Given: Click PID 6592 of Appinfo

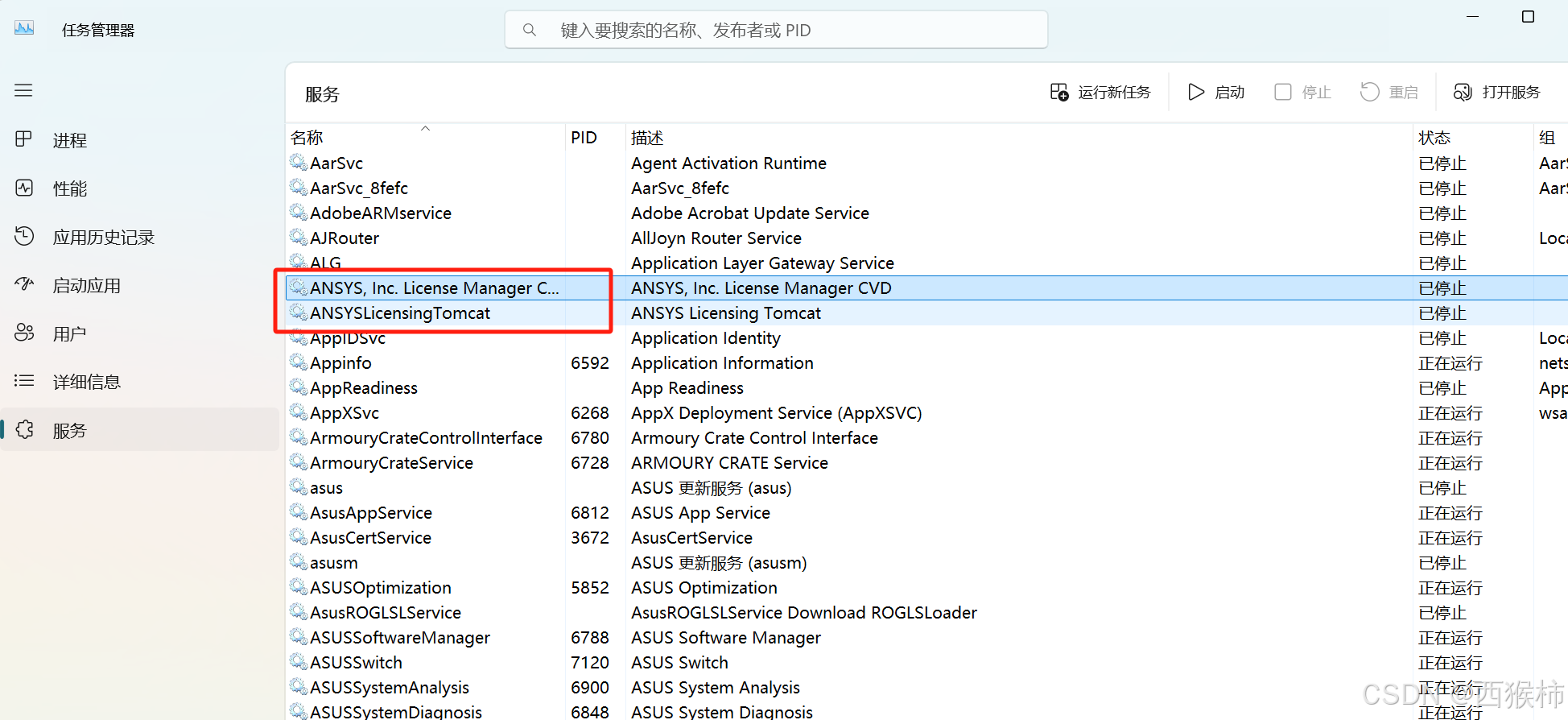Looking at the screenshot, I should 590,362.
